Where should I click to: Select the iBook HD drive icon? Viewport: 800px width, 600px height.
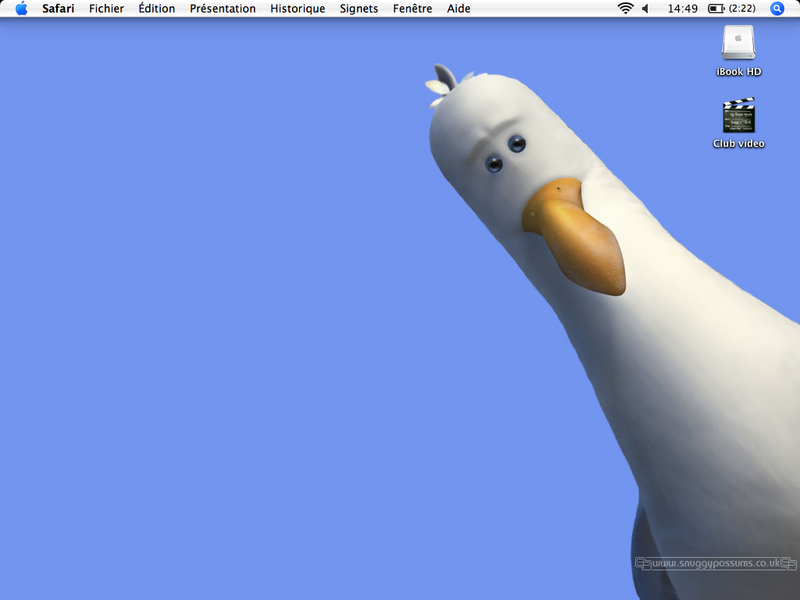(x=738, y=42)
